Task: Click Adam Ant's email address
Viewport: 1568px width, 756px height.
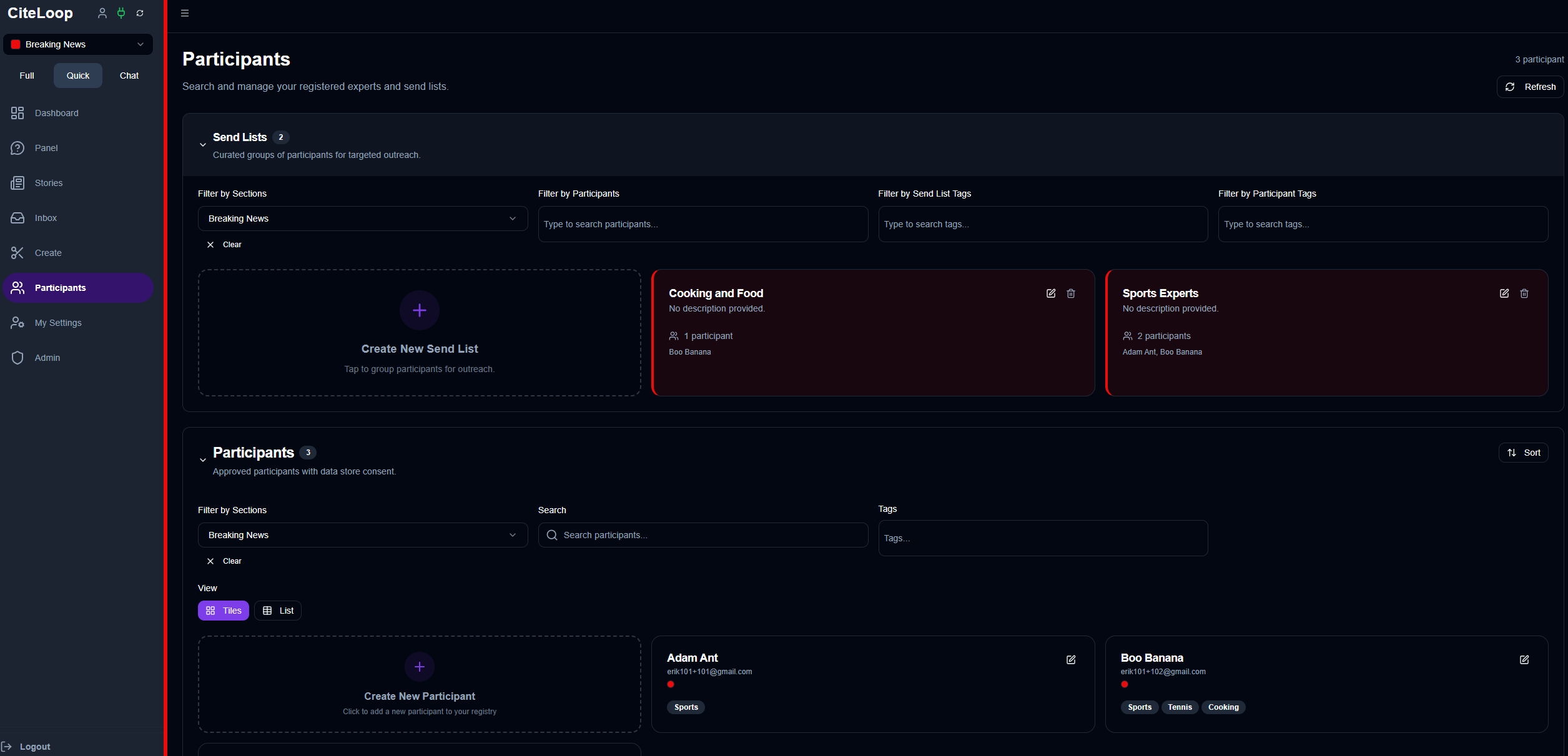Action: pyautogui.click(x=709, y=672)
